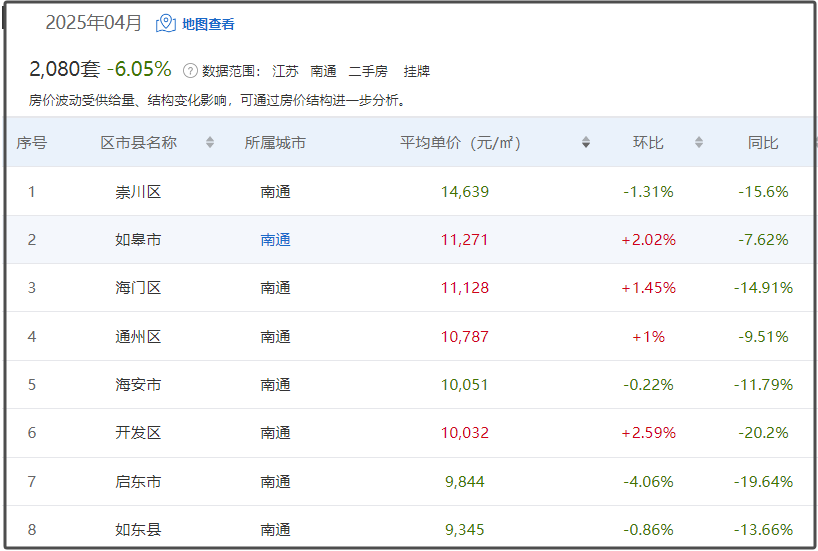The width and height of the screenshot is (818, 551).
Task: Click price value 9,345
Action: click(x=465, y=530)
